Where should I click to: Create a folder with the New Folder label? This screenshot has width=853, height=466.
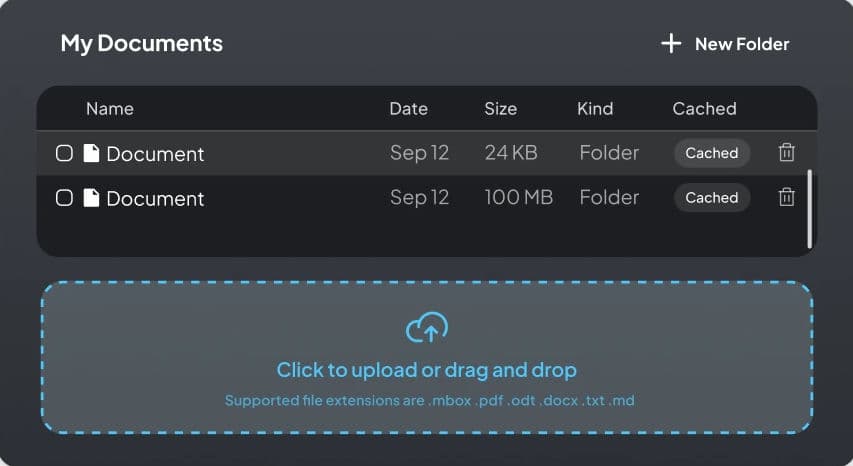742,44
